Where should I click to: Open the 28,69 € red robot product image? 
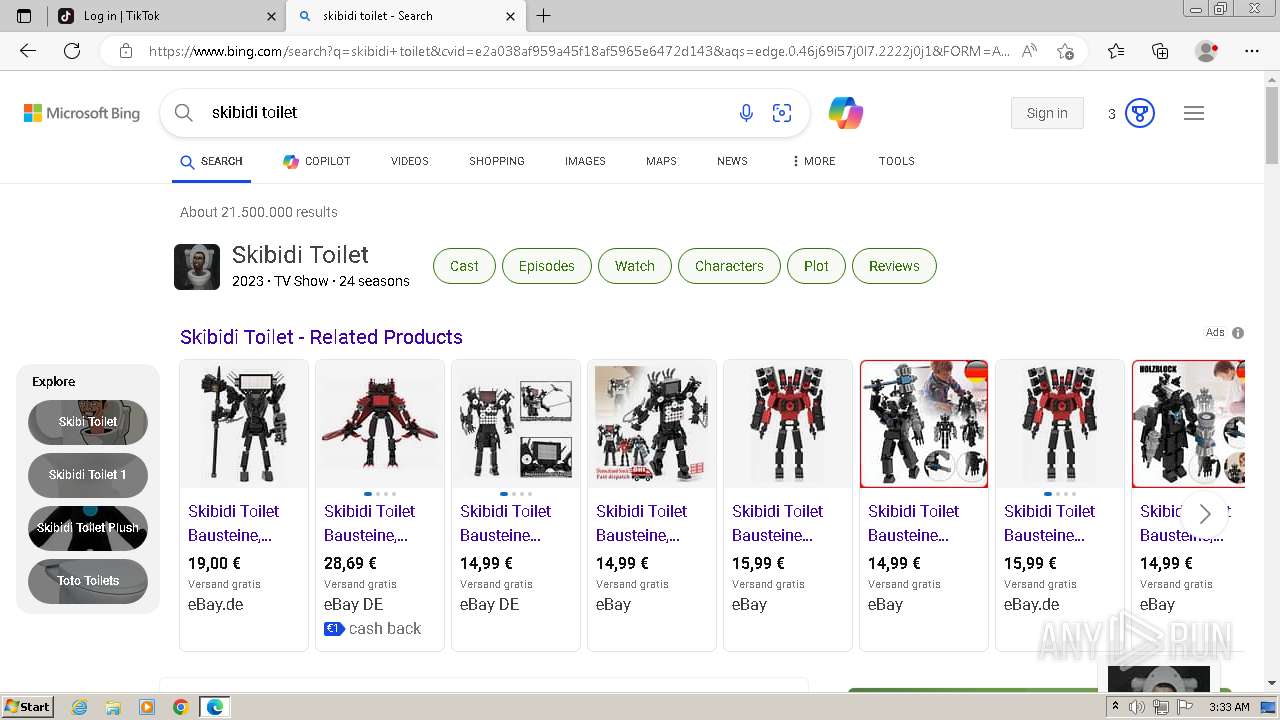click(x=380, y=424)
